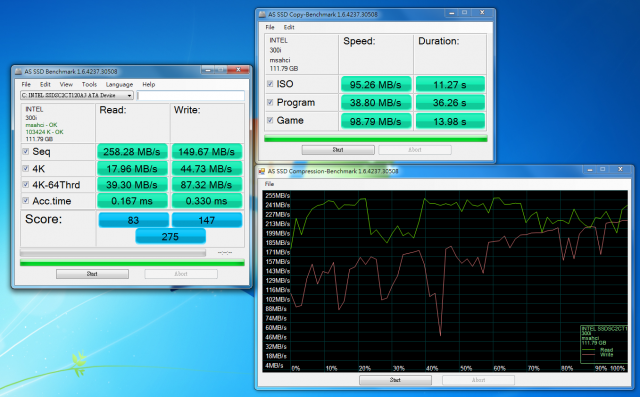The image size is (640, 397).
Task: Click the gray test progress bar above the green bar
Action: (113, 253)
